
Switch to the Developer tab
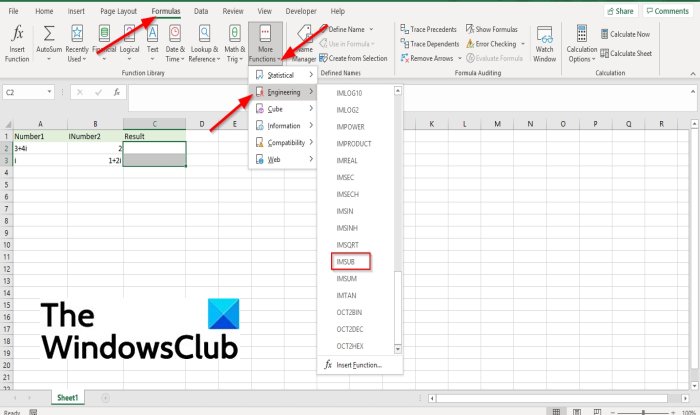(x=301, y=11)
